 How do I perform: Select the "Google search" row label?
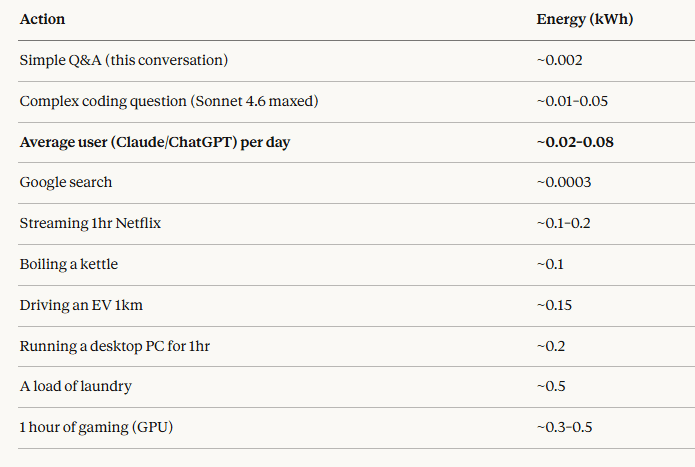click(66, 183)
